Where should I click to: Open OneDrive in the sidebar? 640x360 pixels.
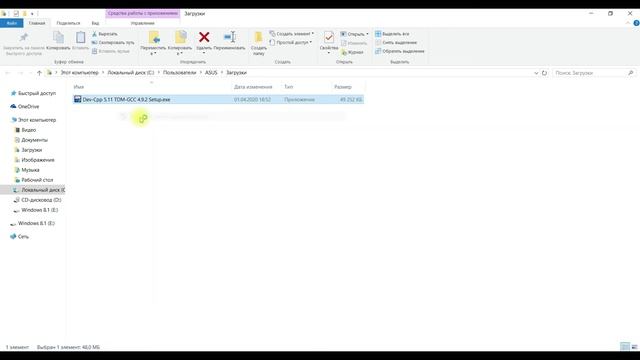[x=24, y=107]
